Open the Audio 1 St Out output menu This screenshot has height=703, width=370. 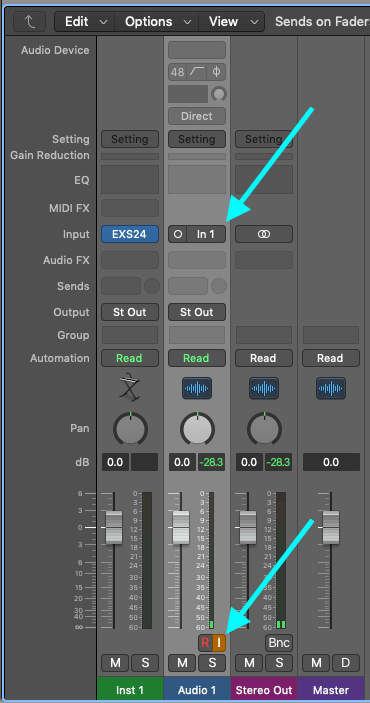coord(197,312)
